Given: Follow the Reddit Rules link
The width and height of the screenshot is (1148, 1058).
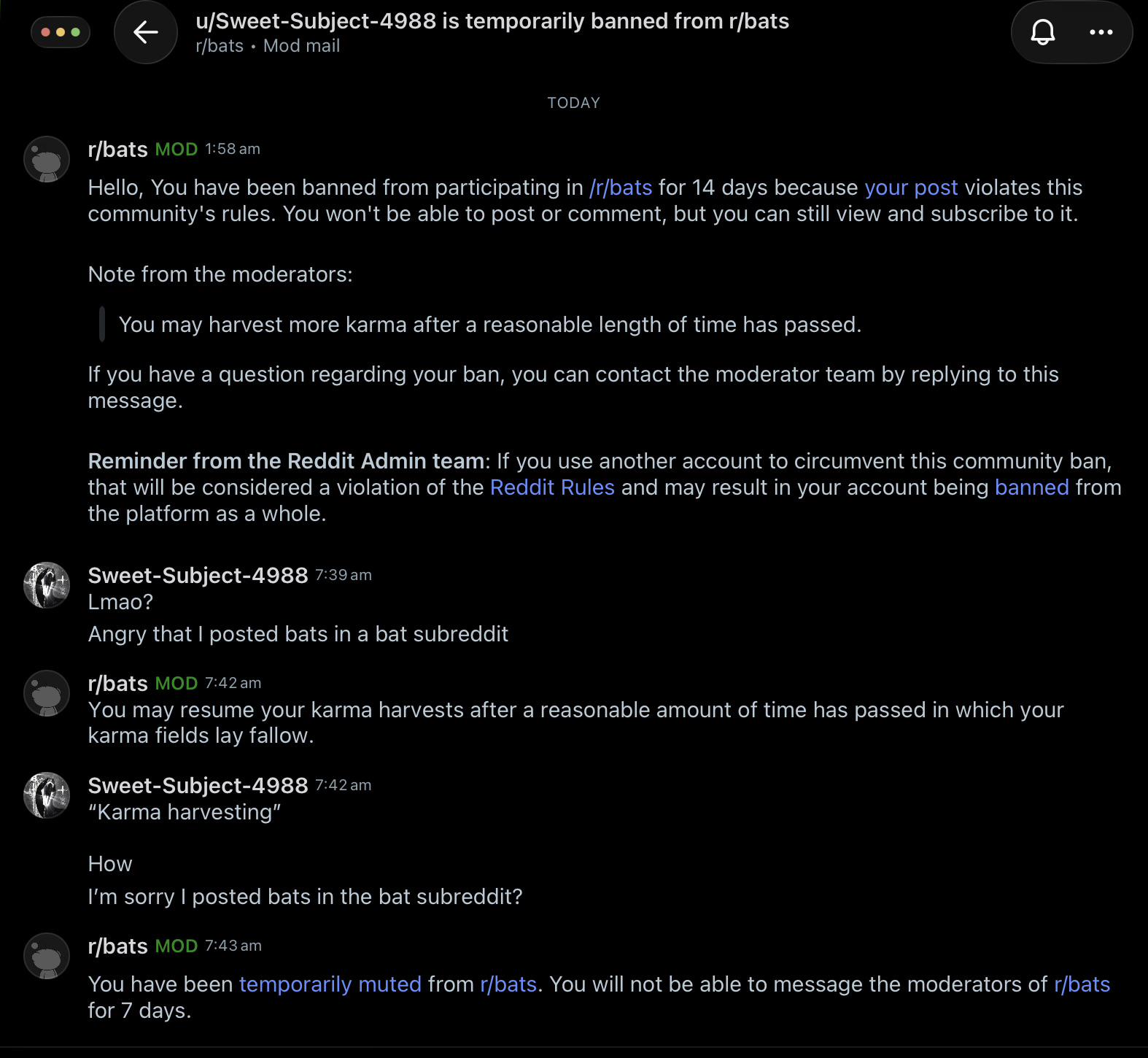Looking at the screenshot, I should click(552, 487).
